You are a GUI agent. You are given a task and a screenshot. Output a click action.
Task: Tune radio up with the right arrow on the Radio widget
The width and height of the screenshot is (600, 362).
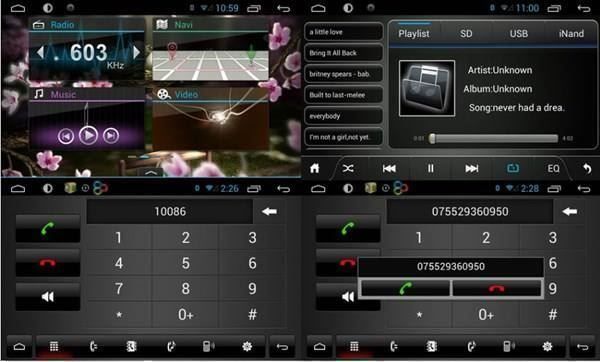pyautogui.click(x=137, y=52)
